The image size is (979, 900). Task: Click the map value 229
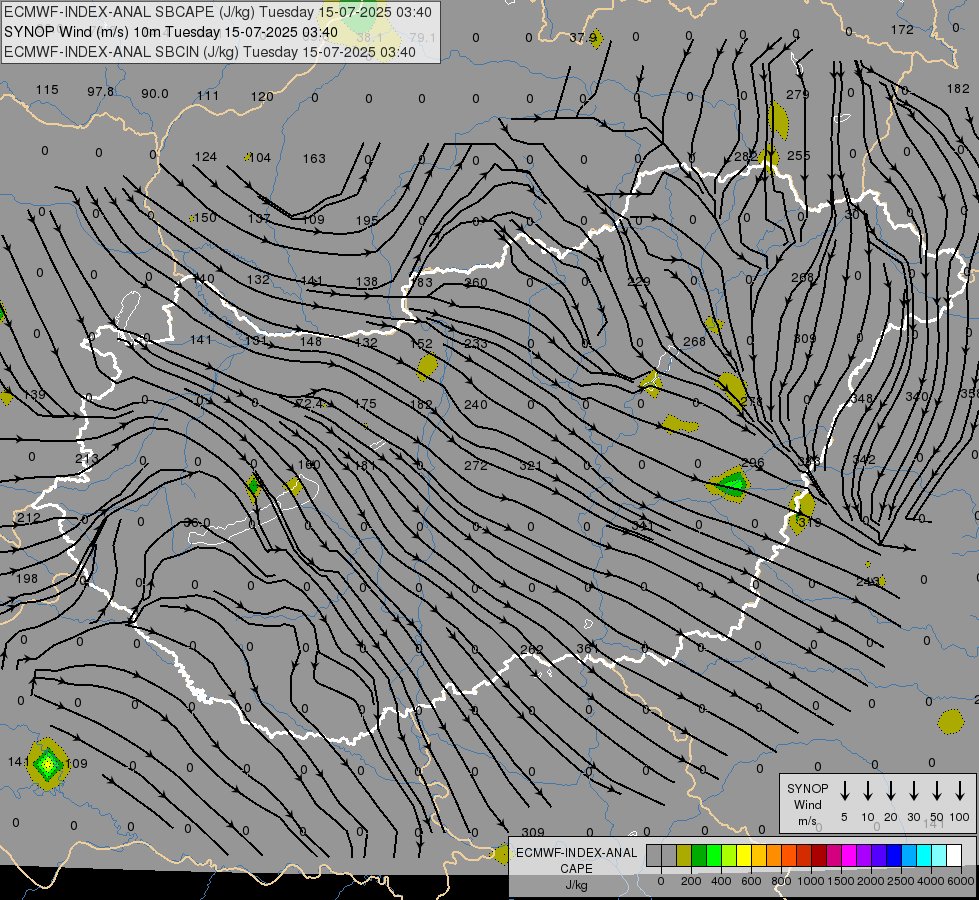click(x=639, y=282)
